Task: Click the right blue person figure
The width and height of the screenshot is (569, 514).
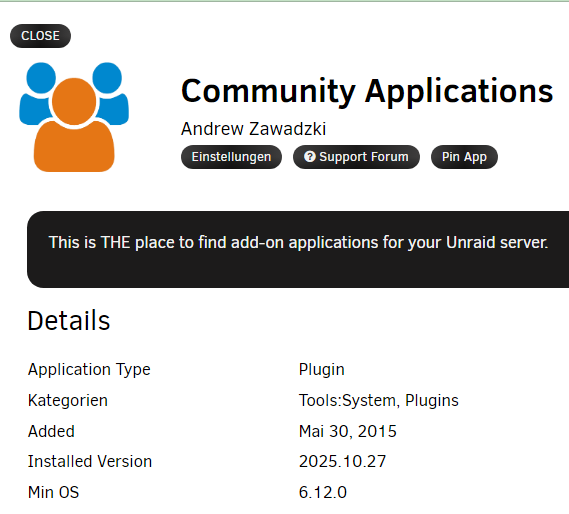Action: (x=111, y=93)
